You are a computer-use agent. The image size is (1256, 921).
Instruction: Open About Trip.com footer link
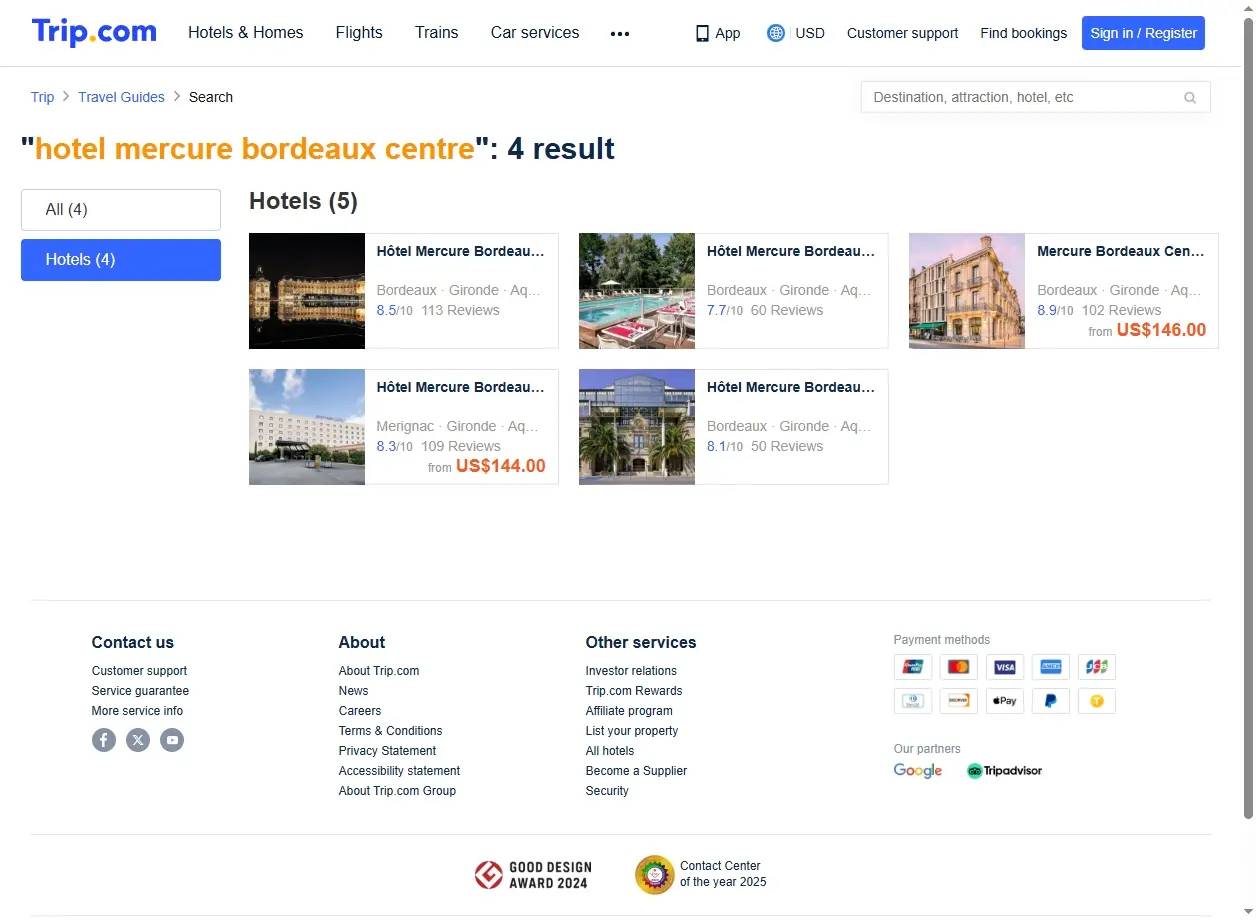pyautogui.click(x=379, y=671)
